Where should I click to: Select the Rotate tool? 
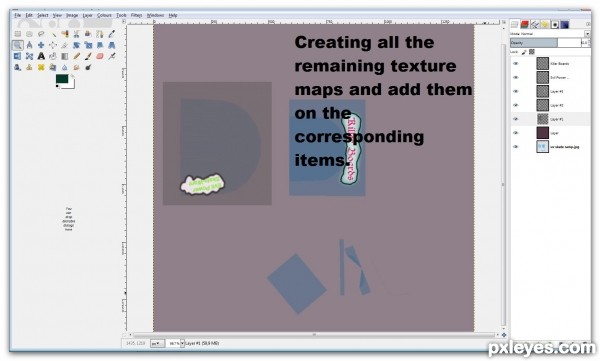pyautogui.click(x=76, y=45)
